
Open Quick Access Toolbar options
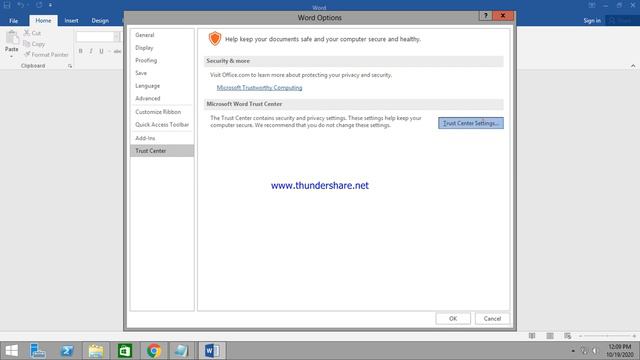[162, 124]
